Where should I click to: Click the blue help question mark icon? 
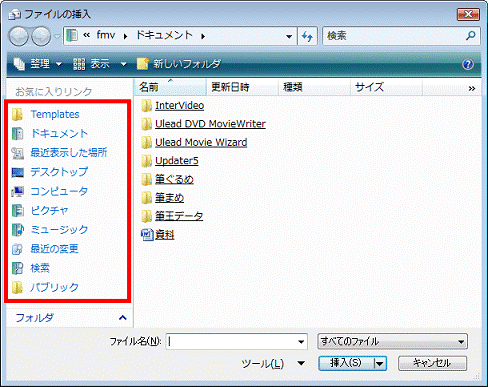click(x=468, y=64)
